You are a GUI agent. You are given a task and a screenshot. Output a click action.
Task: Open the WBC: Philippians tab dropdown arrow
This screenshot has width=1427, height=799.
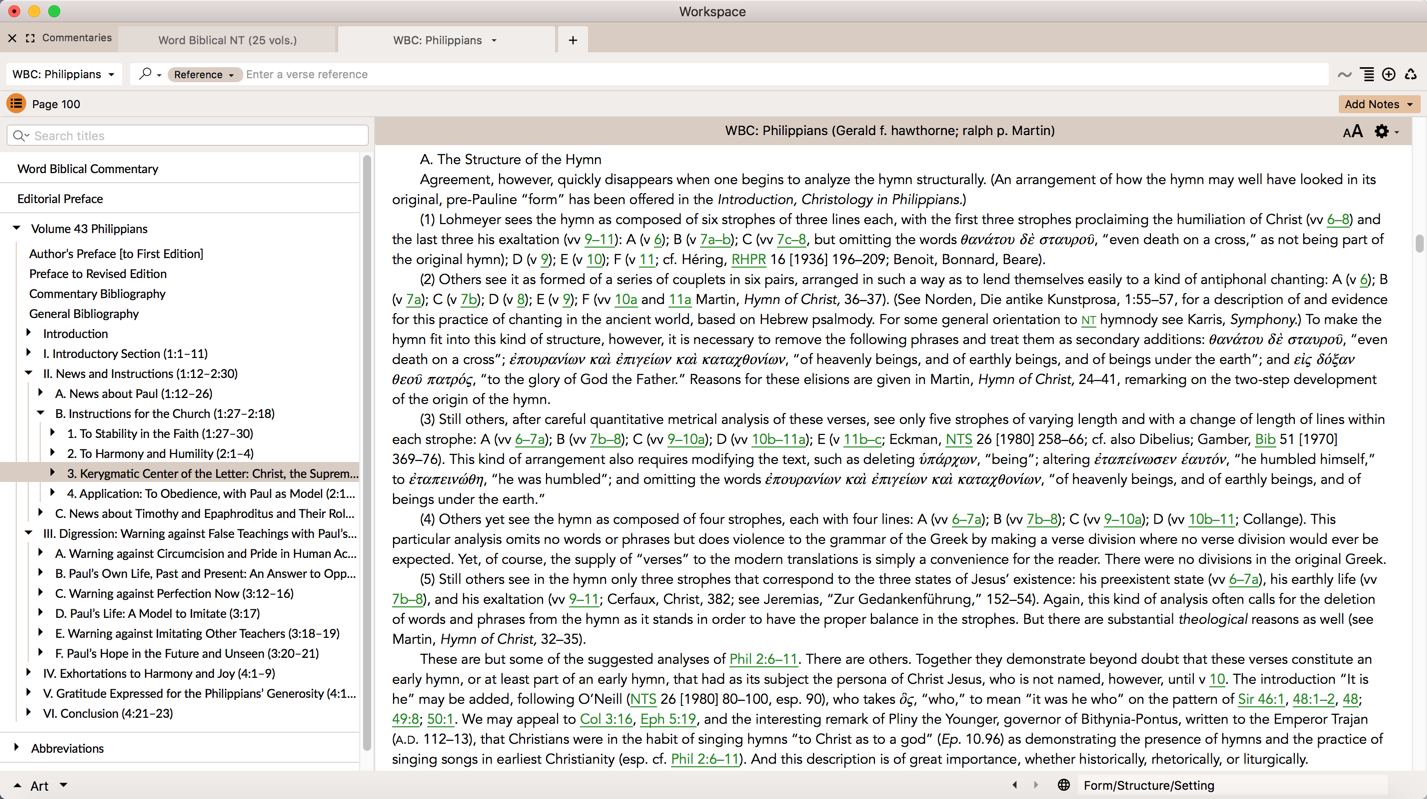494,40
